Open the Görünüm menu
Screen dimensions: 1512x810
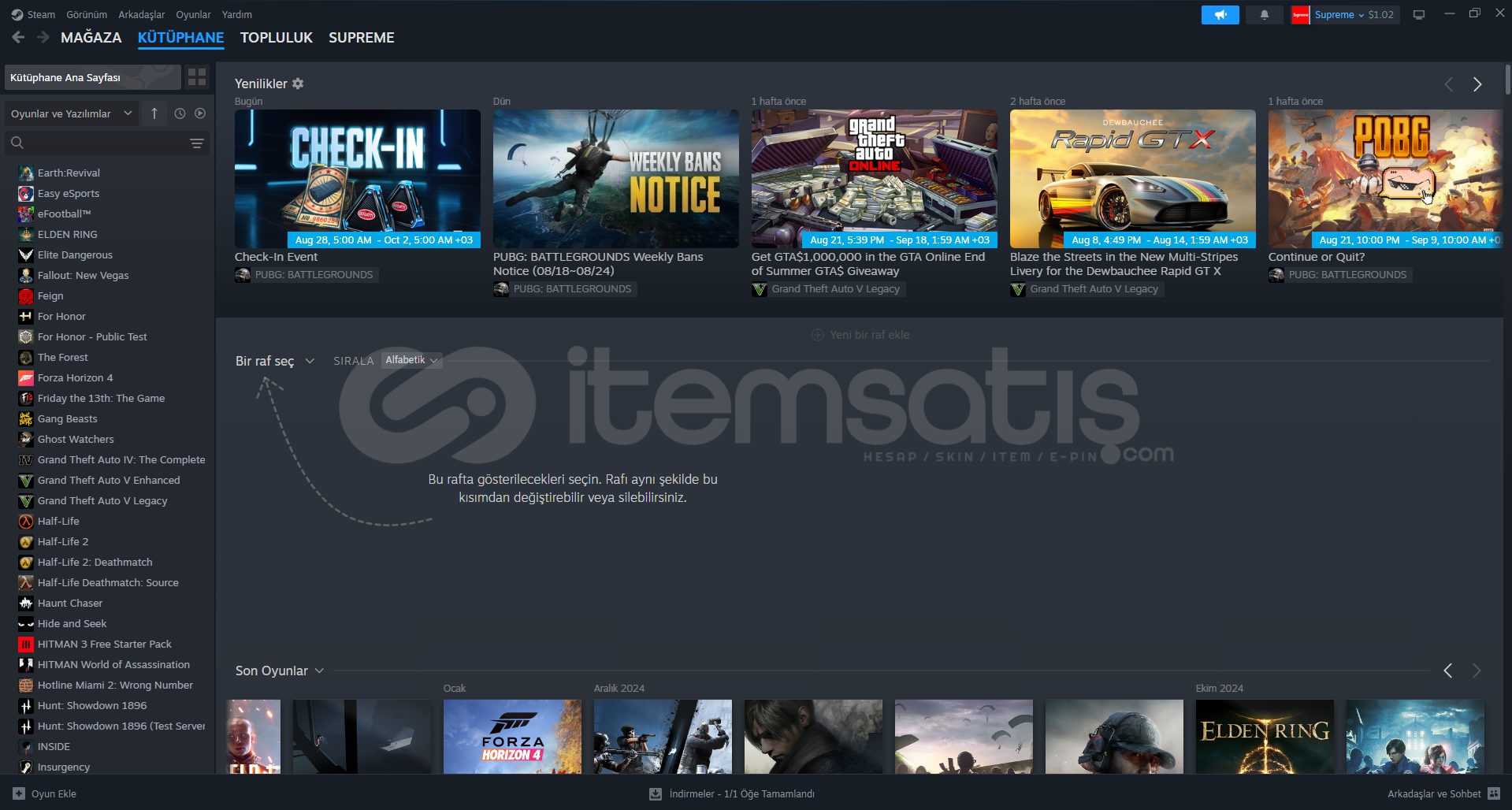[x=87, y=14]
